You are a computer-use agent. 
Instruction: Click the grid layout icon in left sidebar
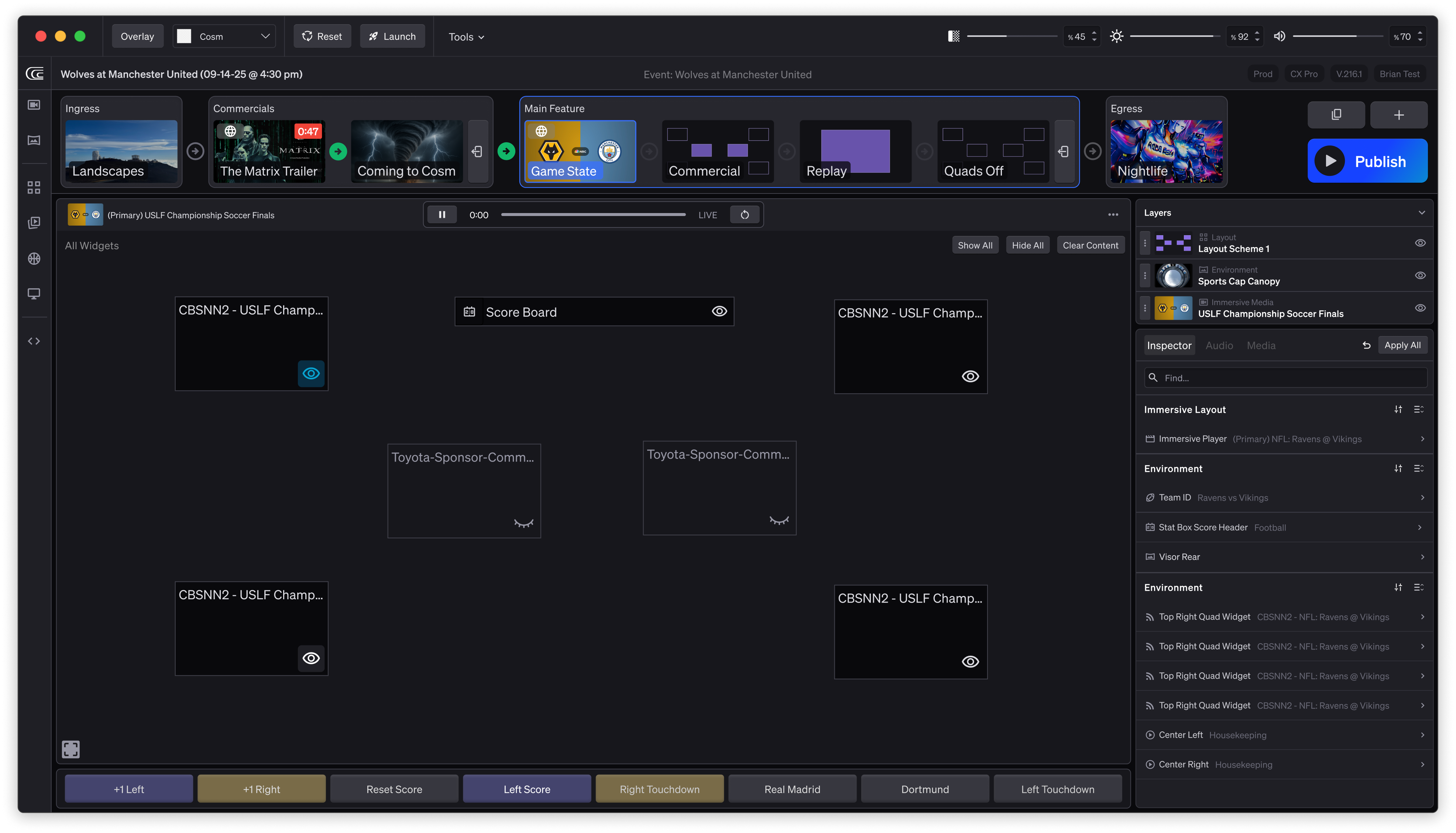tap(34, 188)
